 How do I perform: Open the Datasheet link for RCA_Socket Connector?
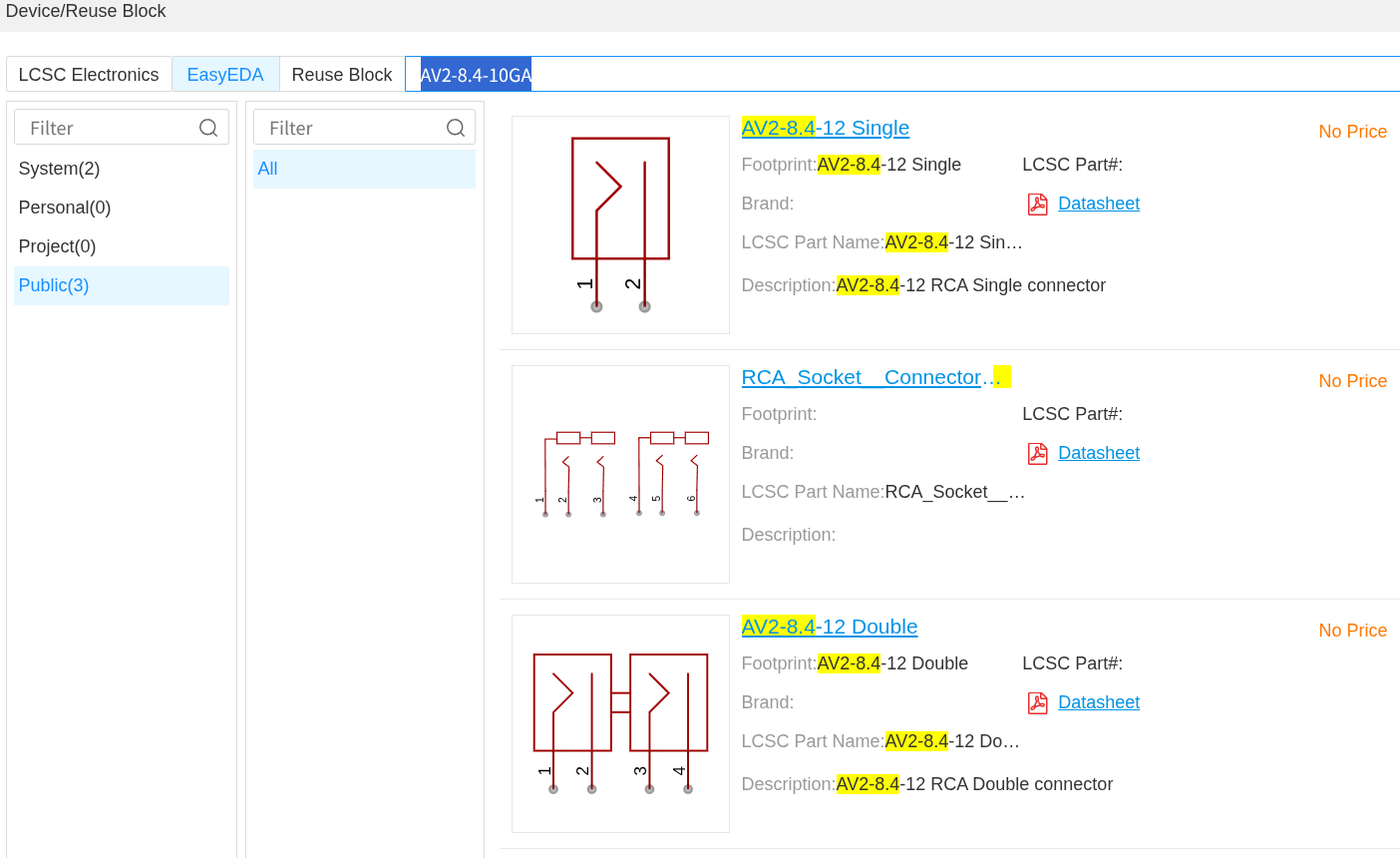[1099, 453]
